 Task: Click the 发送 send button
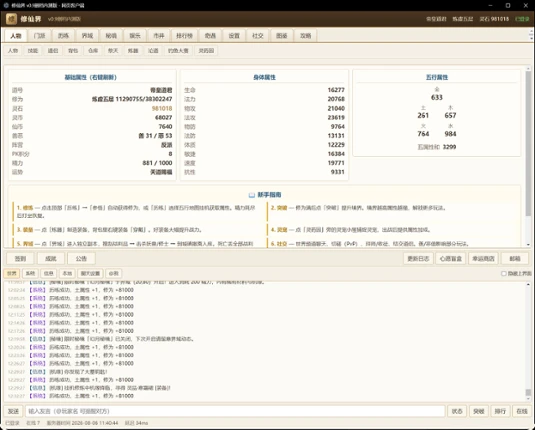click(13, 411)
